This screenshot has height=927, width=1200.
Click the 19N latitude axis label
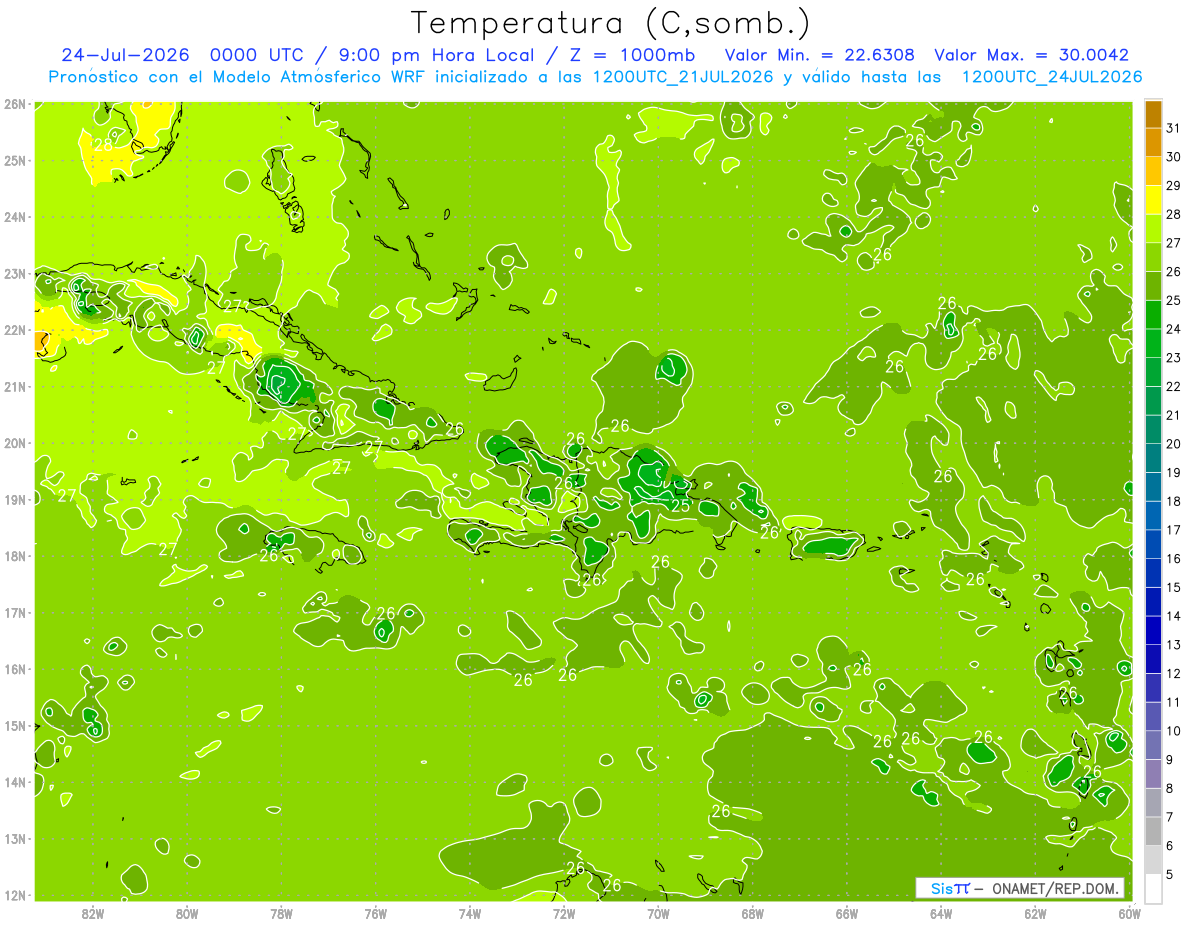15,499
